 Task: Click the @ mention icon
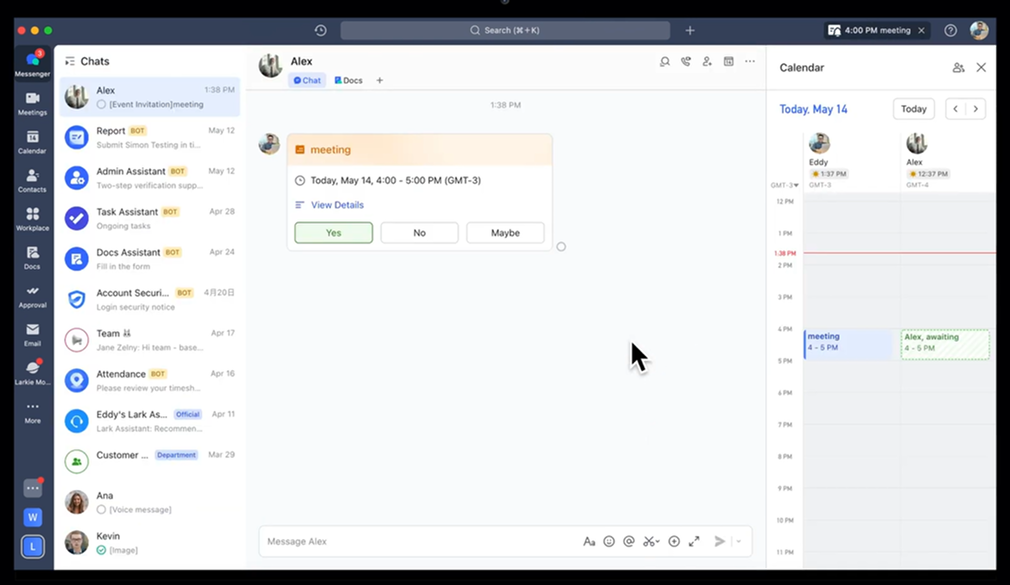(629, 541)
